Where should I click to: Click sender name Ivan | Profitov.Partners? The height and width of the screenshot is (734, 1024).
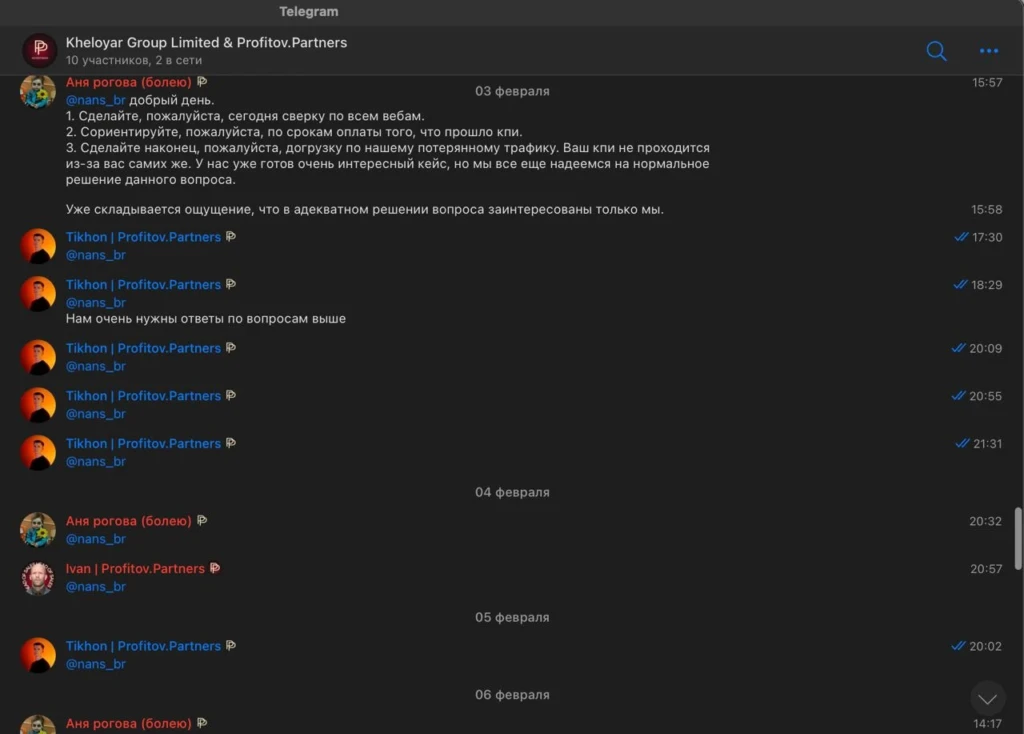click(135, 569)
